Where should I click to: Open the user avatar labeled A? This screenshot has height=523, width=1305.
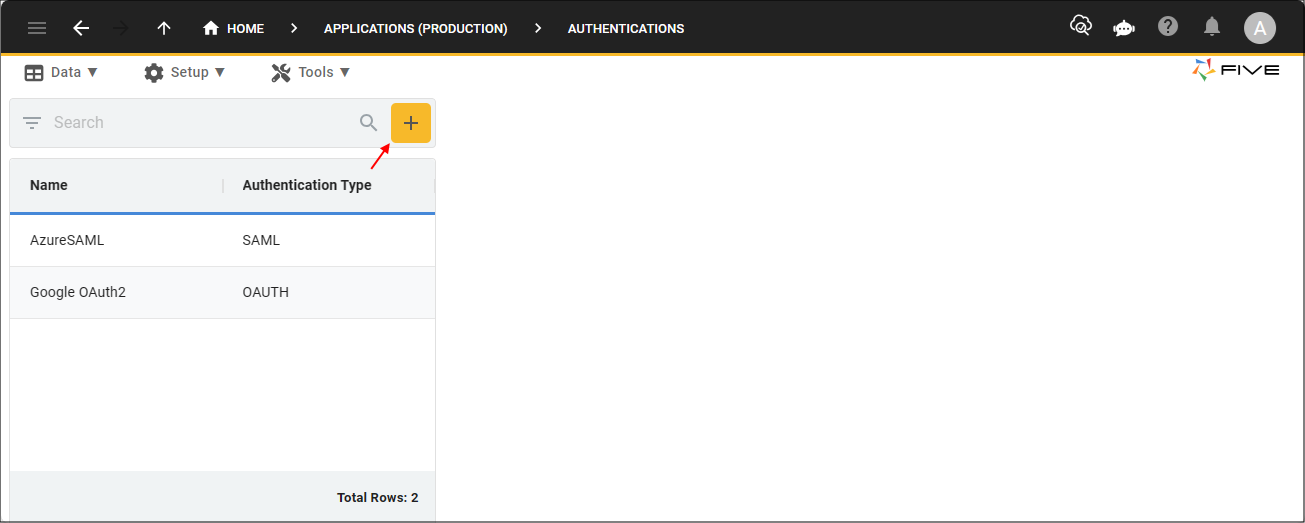(x=1260, y=28)
